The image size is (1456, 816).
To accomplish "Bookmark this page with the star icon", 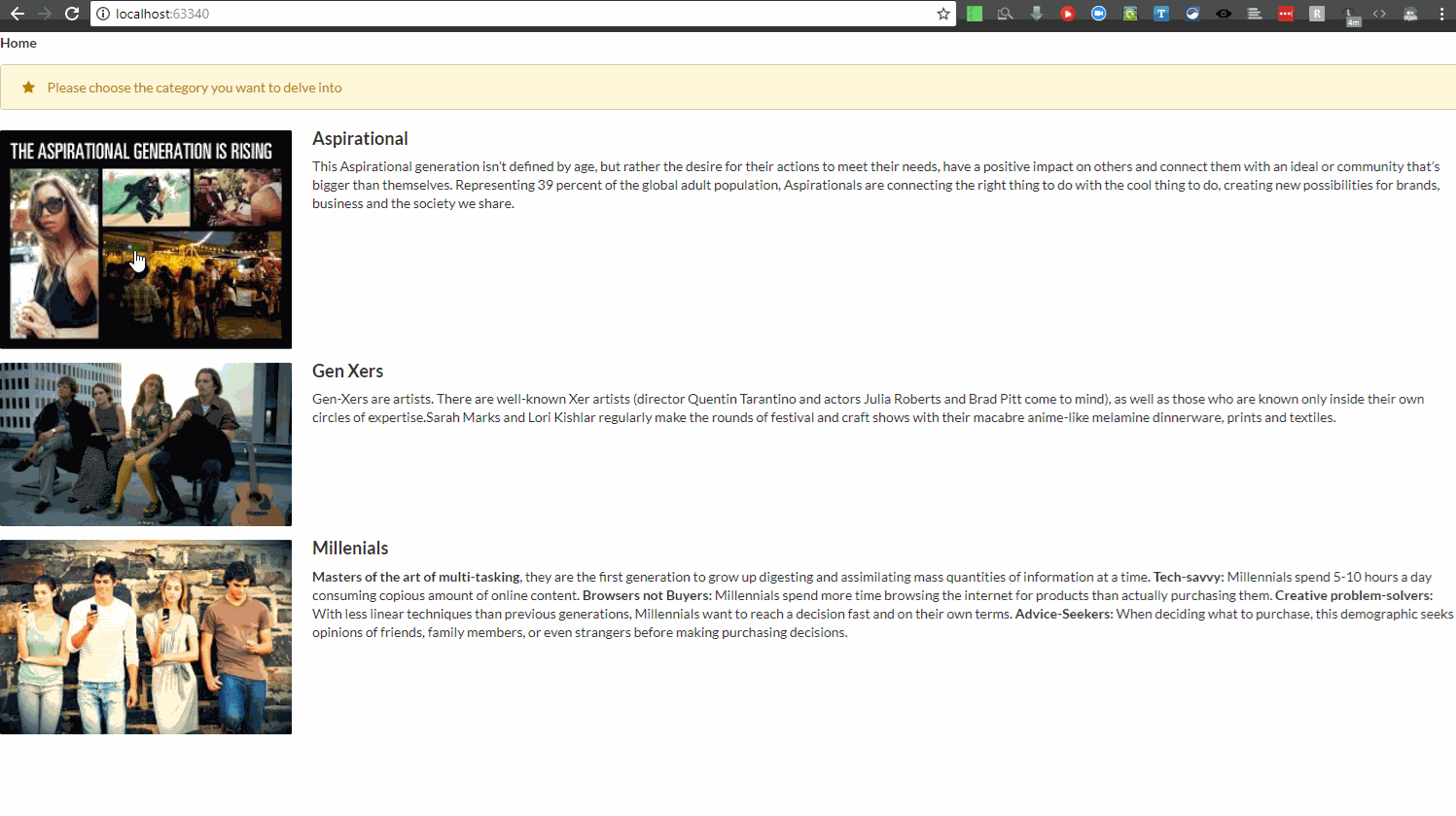I will click(942, 14).
